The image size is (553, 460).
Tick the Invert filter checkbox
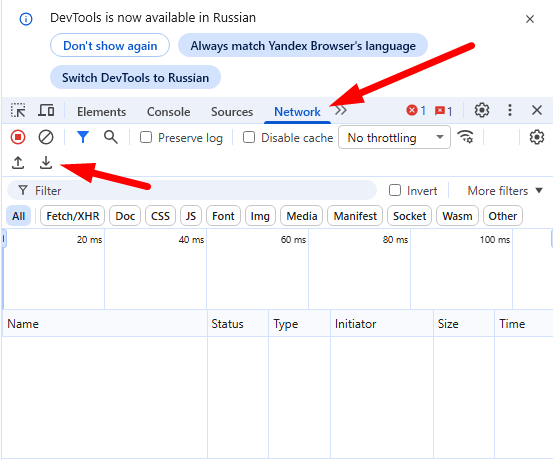pos(395,190)
